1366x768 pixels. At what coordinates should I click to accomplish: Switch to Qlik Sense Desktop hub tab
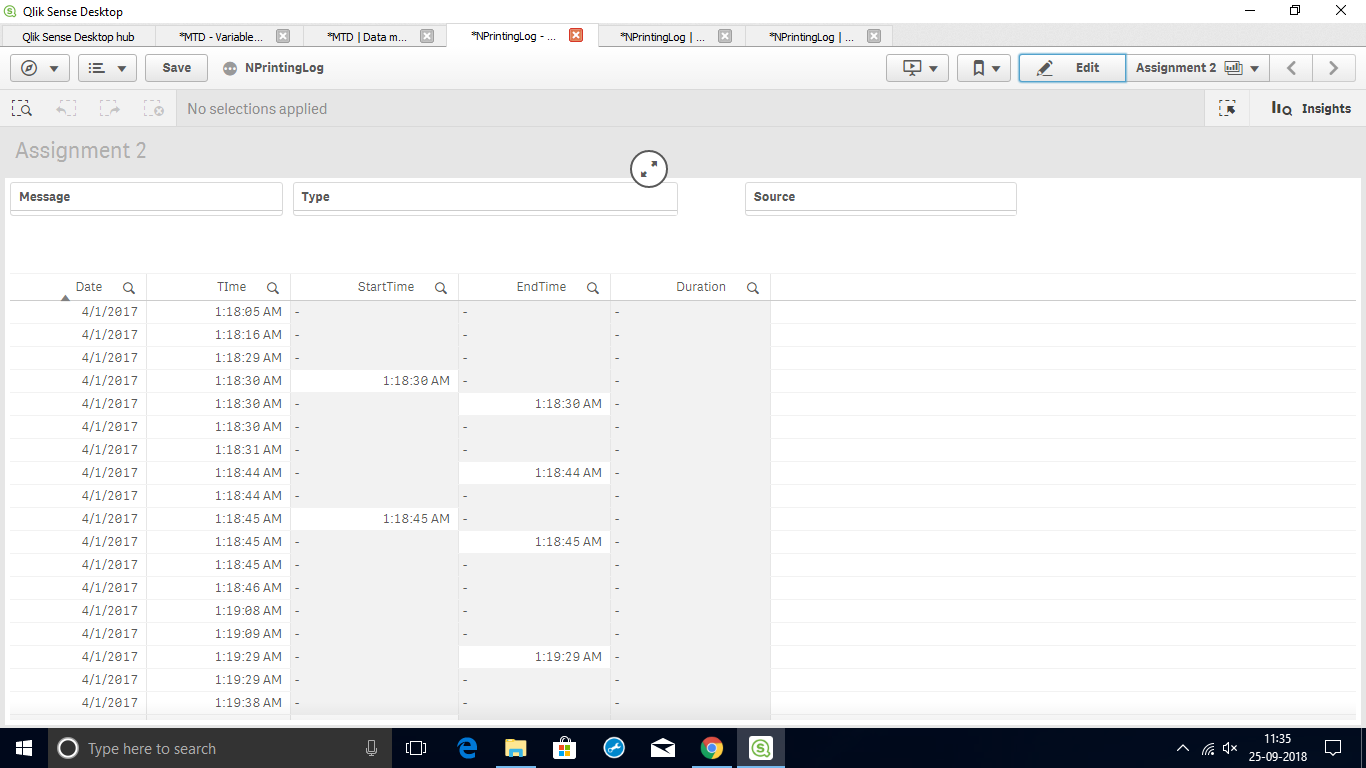pos(78,36)
